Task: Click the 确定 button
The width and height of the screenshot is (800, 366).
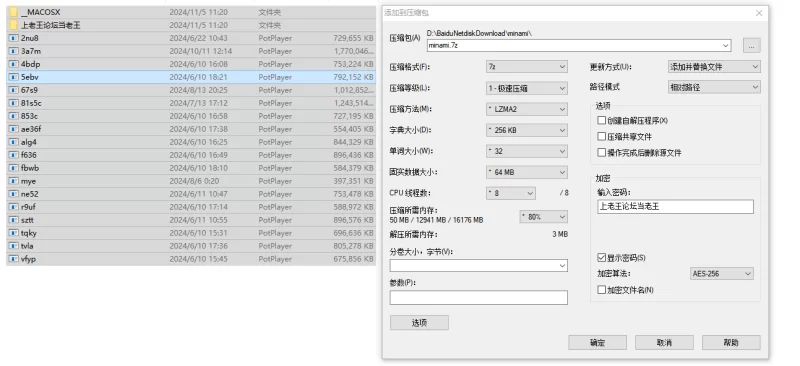Action: coord(597,343)
